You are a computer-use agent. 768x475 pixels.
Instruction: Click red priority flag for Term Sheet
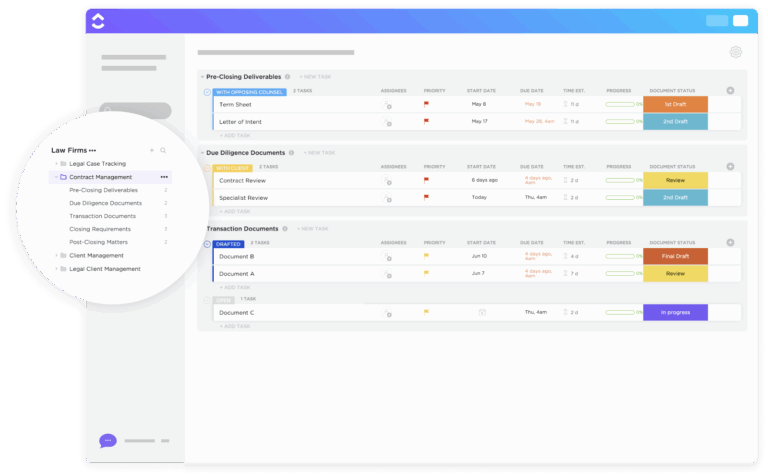pos(426,104)
